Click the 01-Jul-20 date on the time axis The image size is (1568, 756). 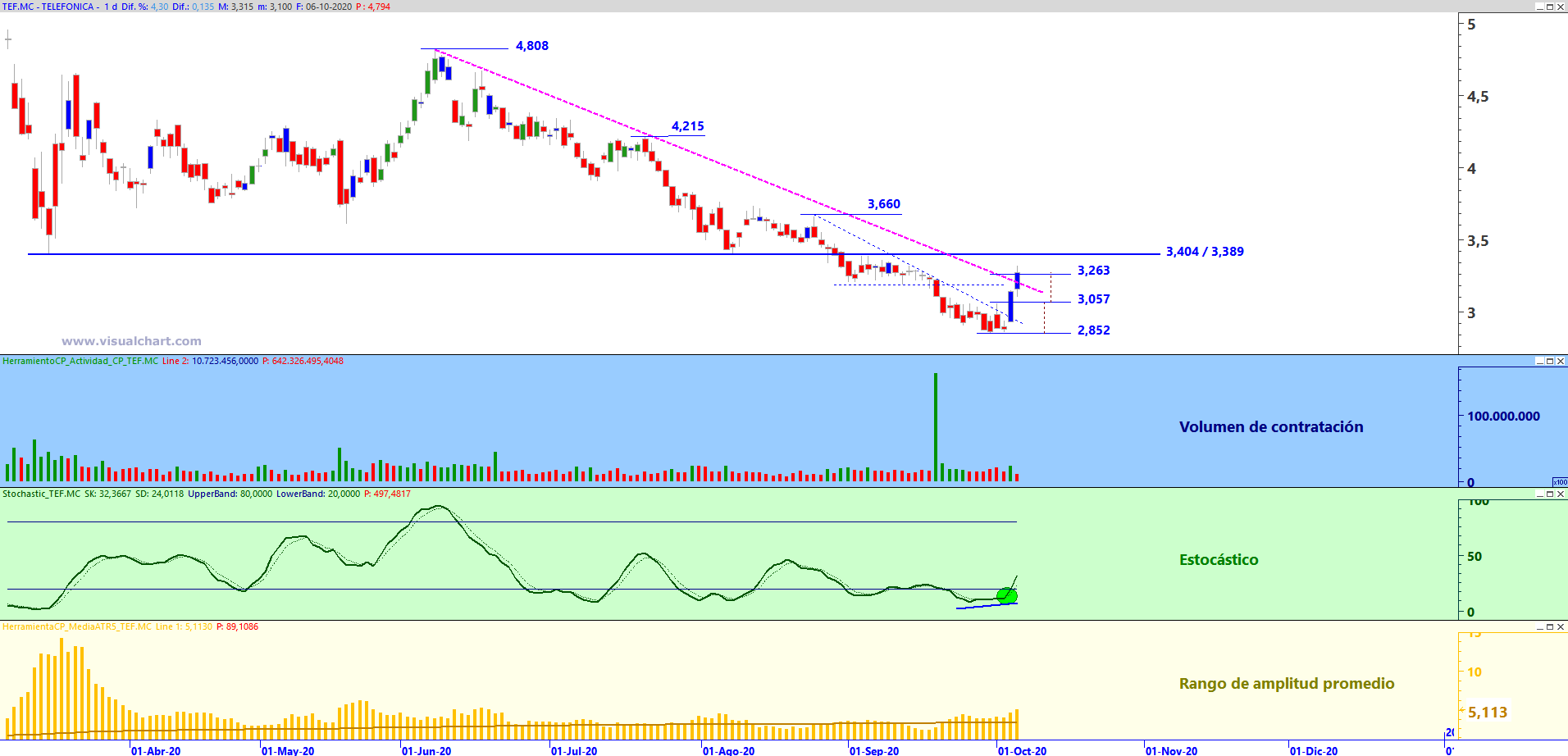[x=574, y=750]
